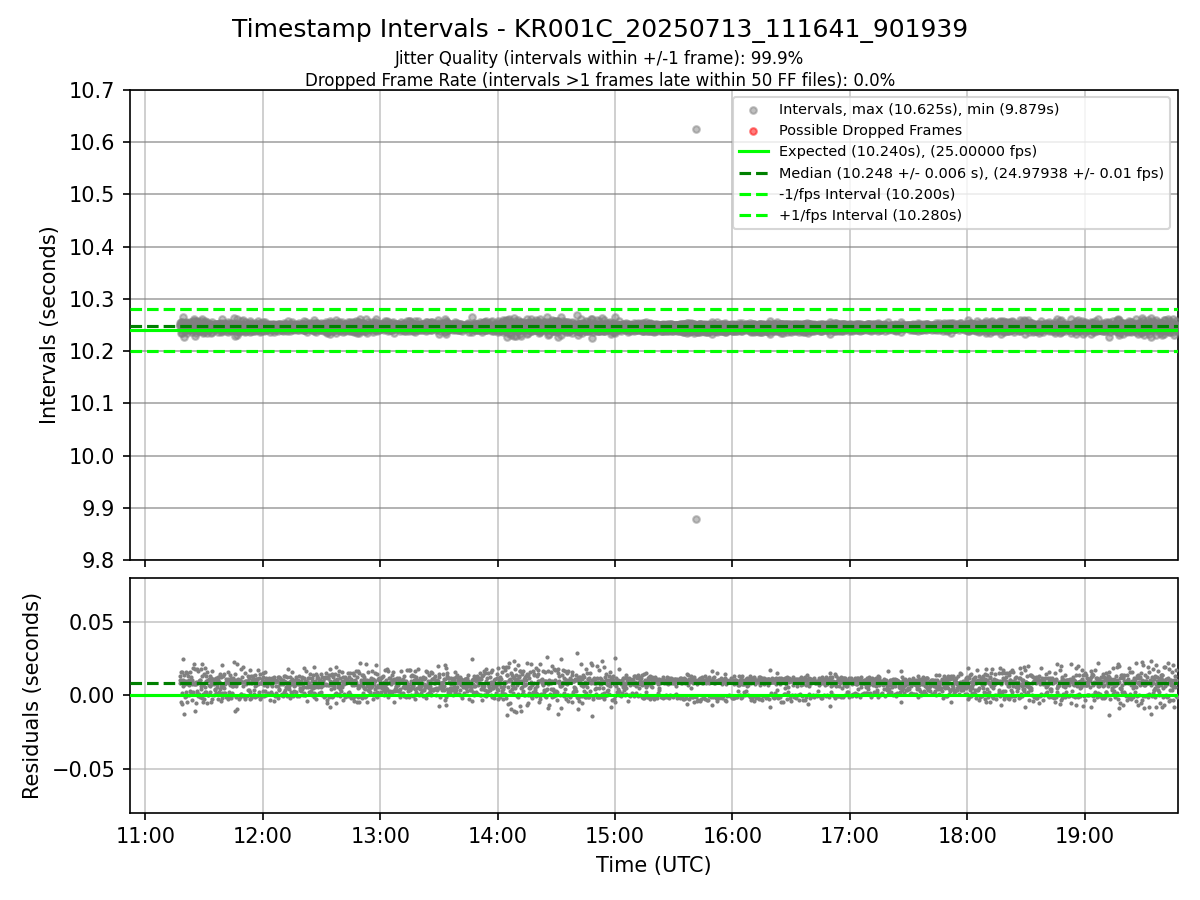
Task: Click the '+1/fps Interval (10.280s)' legend entry
Action: pyautogui.click(x=870, y=215)
